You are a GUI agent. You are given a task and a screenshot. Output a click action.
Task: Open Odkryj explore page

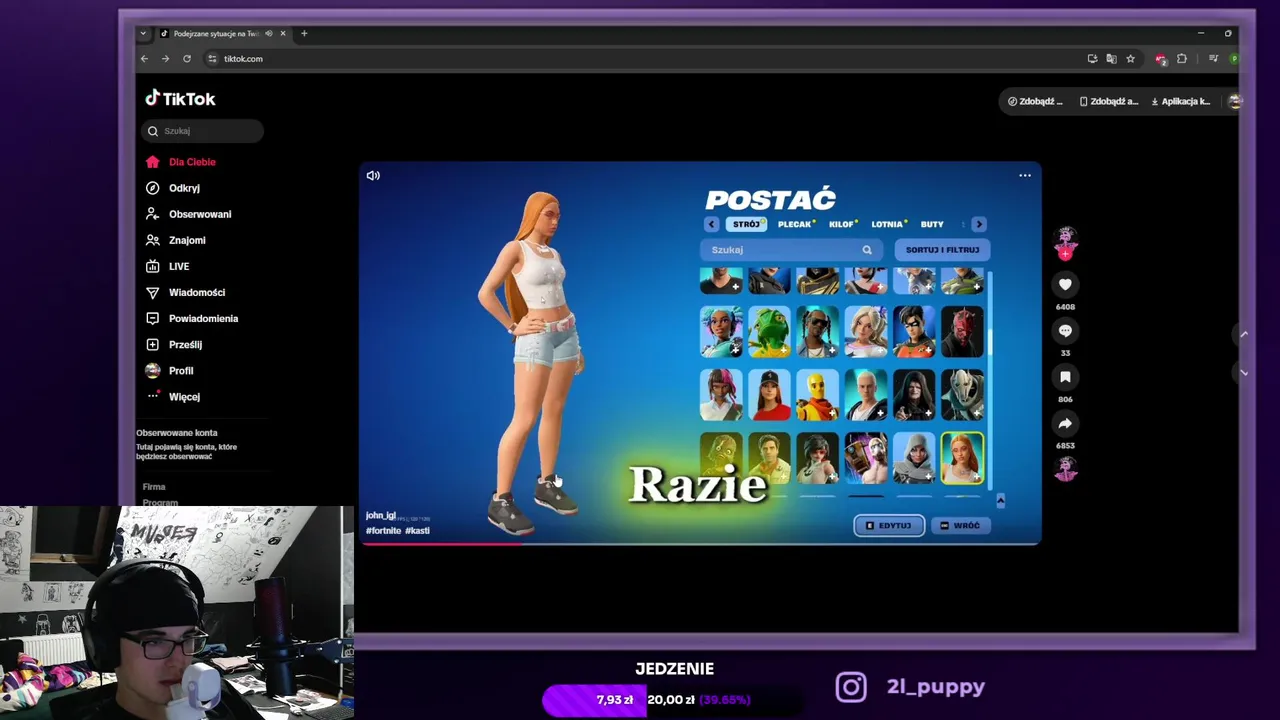tap(173, 188)
